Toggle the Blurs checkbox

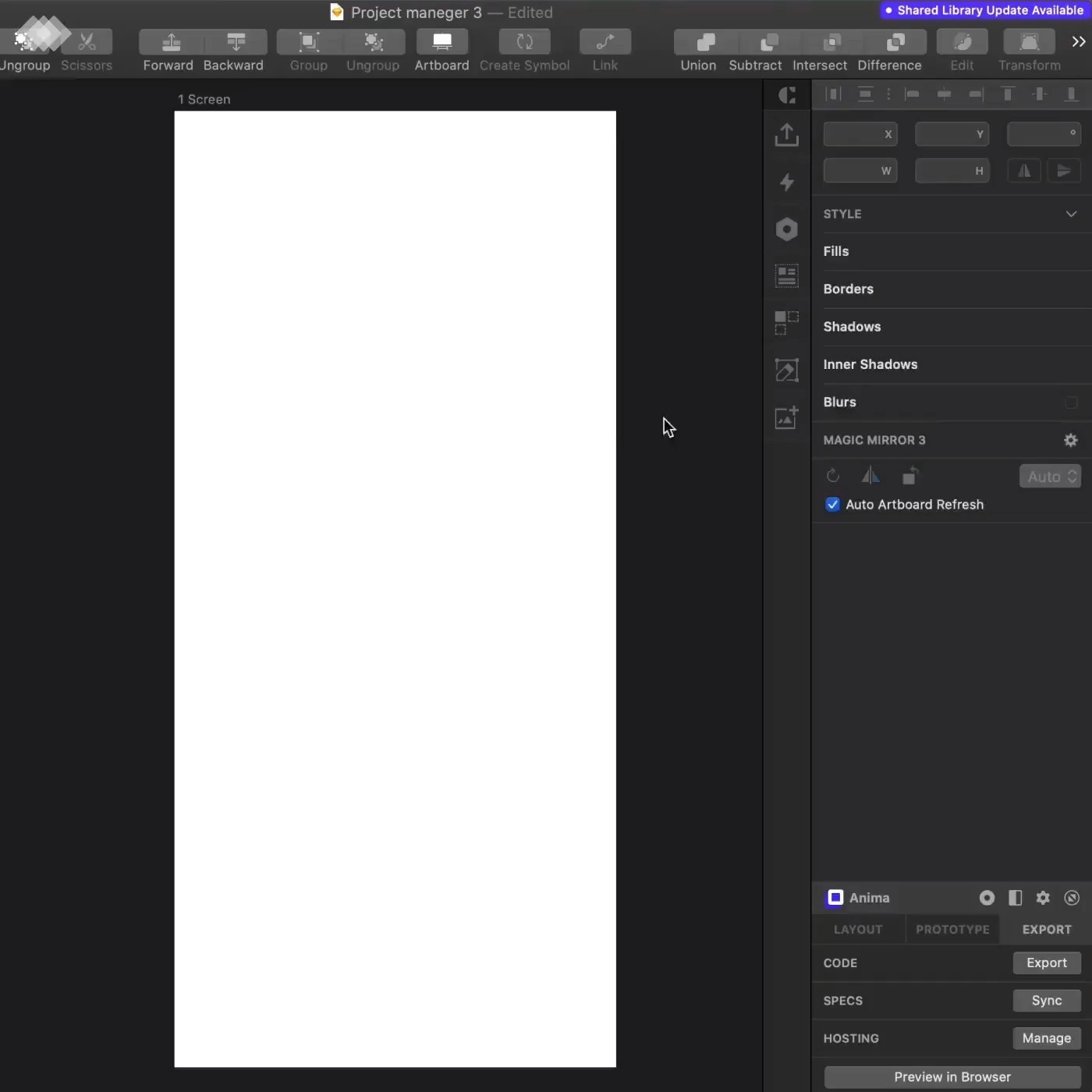(1071, 402)
